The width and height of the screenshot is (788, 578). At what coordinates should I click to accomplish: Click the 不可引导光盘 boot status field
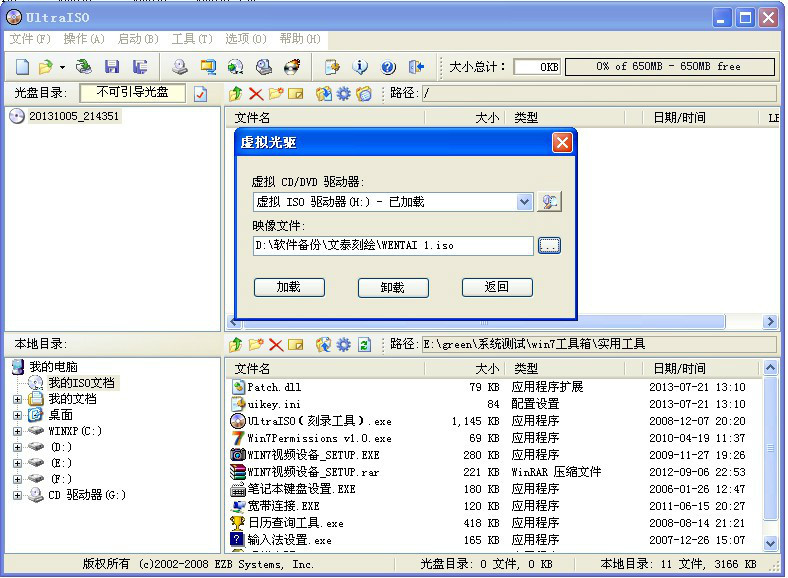133,93
